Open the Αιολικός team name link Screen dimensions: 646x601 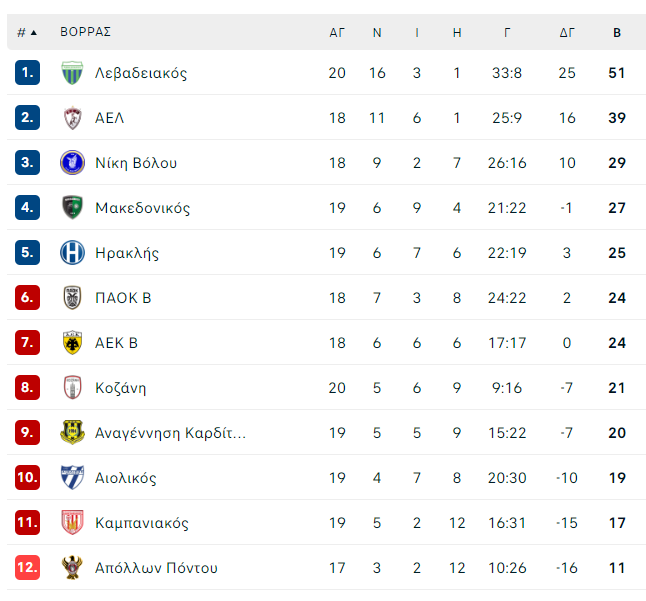click(x=126, y=478)
